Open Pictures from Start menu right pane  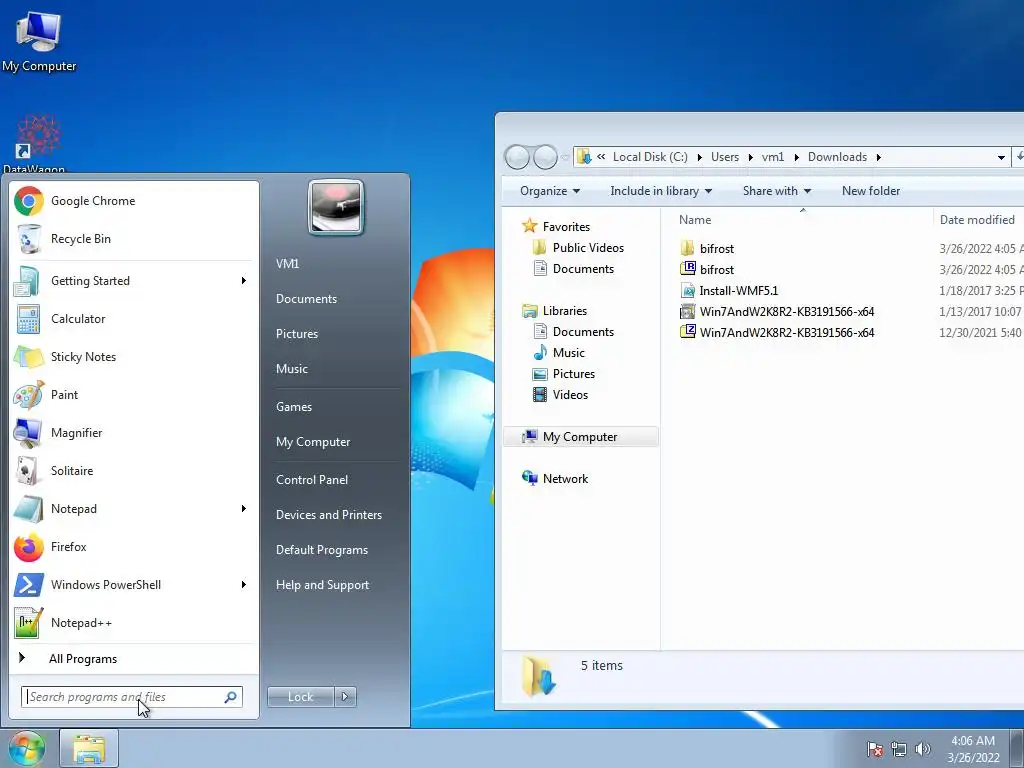coord(297,334)
